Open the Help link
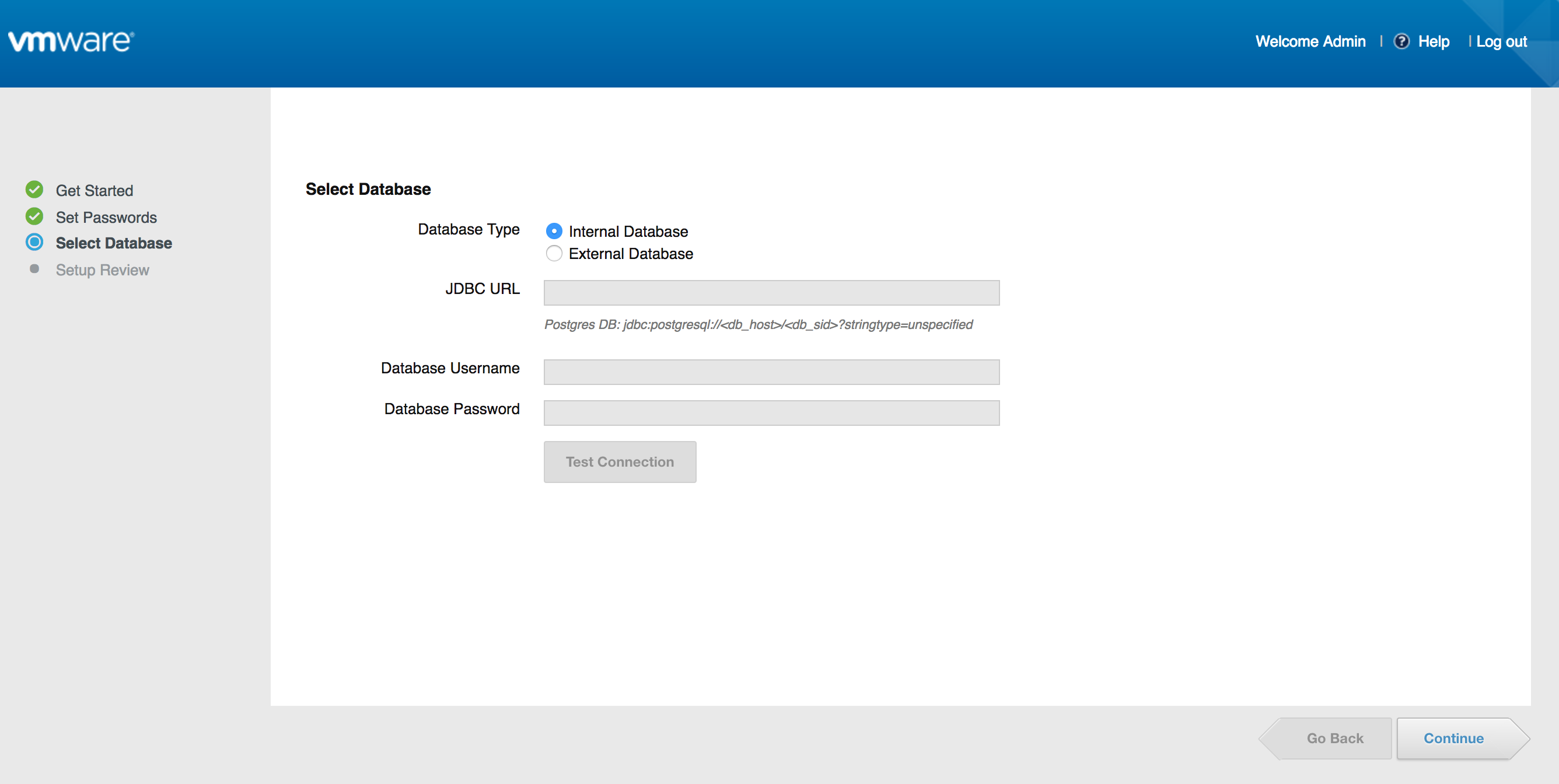This screenshot has width=1559, height=784. (1433, 41)
